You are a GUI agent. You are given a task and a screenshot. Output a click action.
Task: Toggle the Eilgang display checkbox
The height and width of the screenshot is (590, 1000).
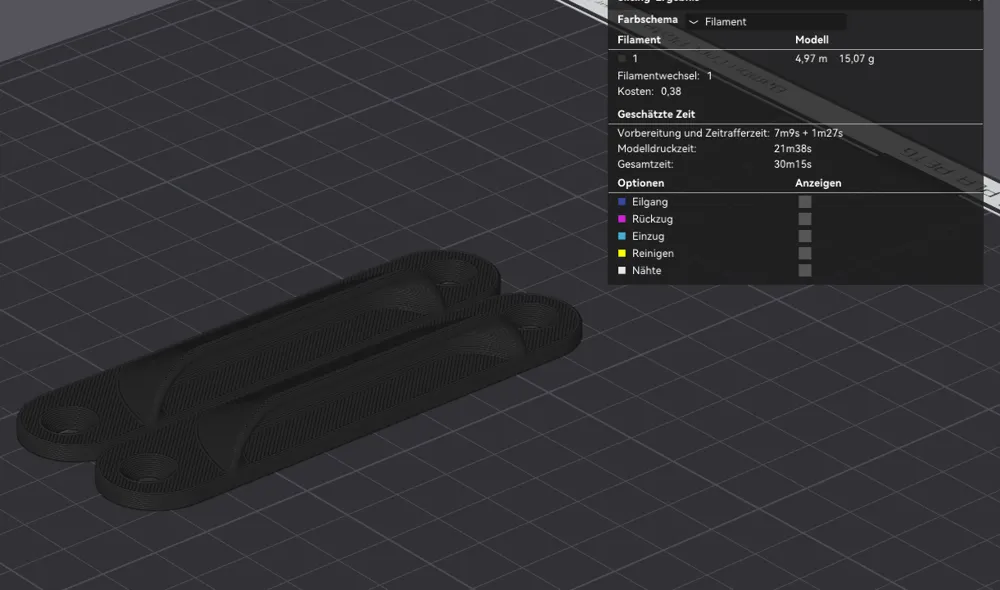[x=805, y=202]
